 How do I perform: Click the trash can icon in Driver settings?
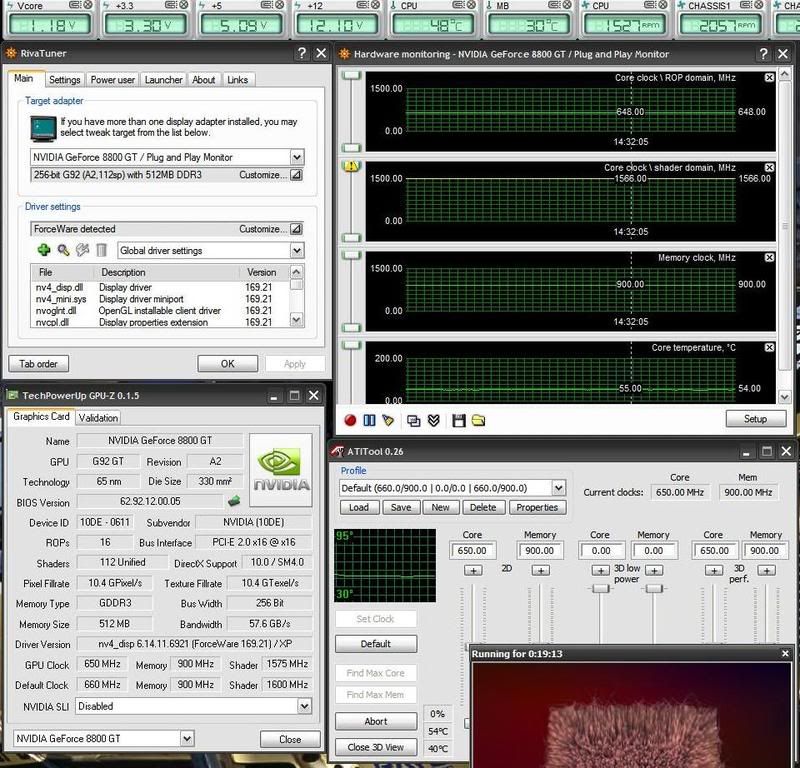pos(101,250)
